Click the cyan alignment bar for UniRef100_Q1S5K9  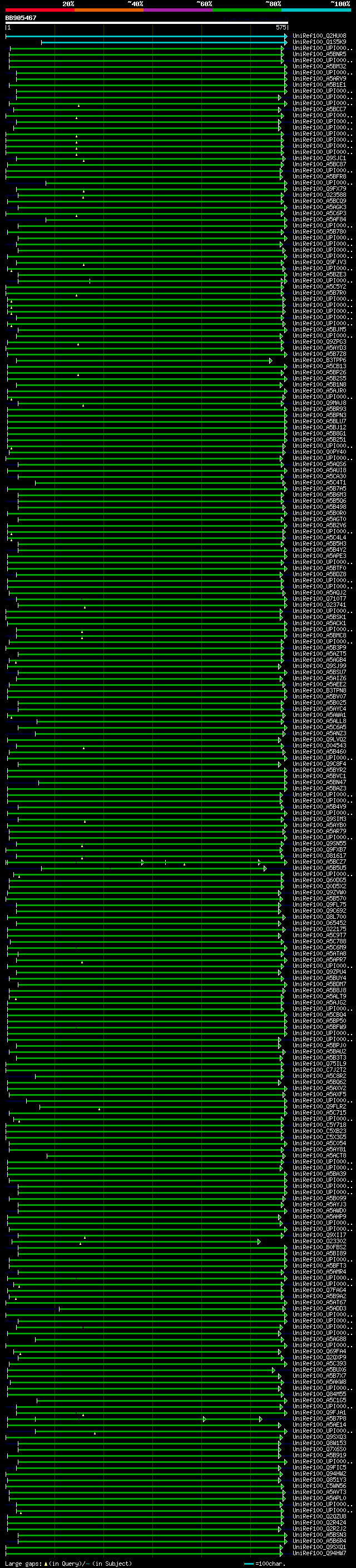point(164,42)
